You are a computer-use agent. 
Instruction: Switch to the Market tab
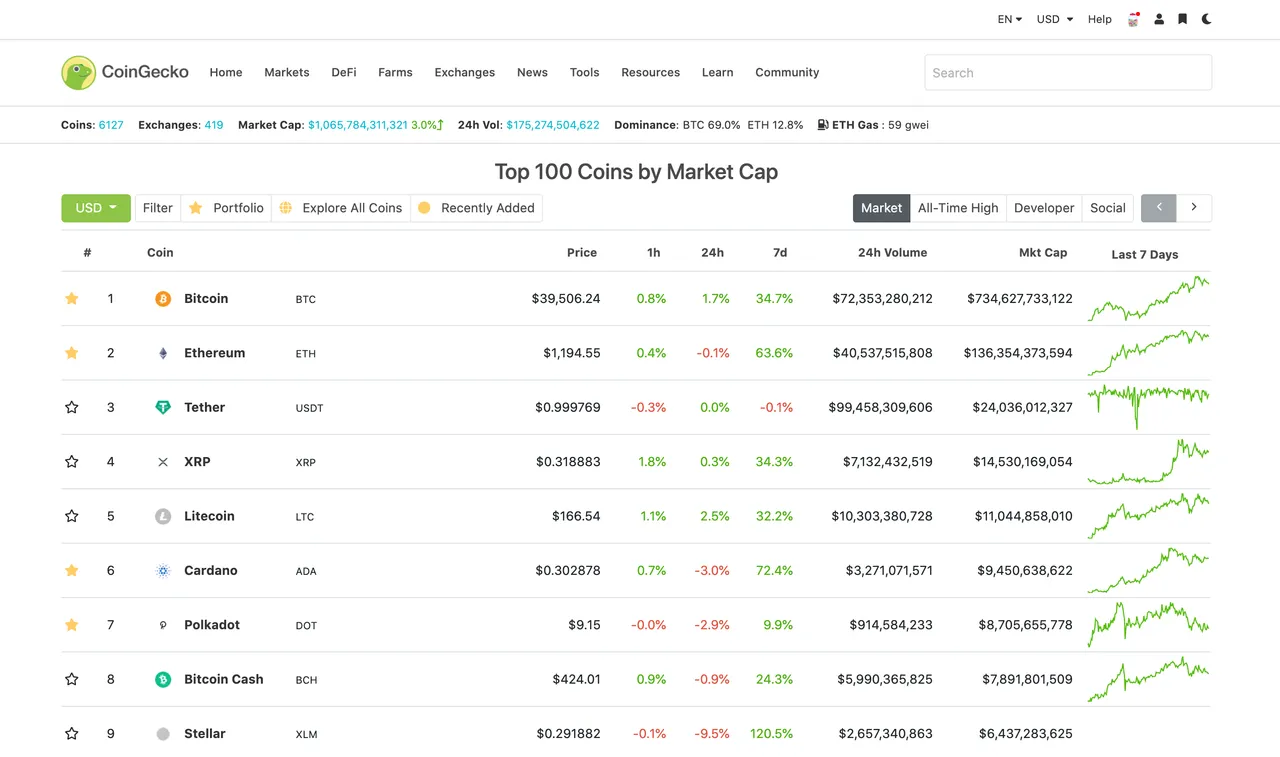point(881,208)
